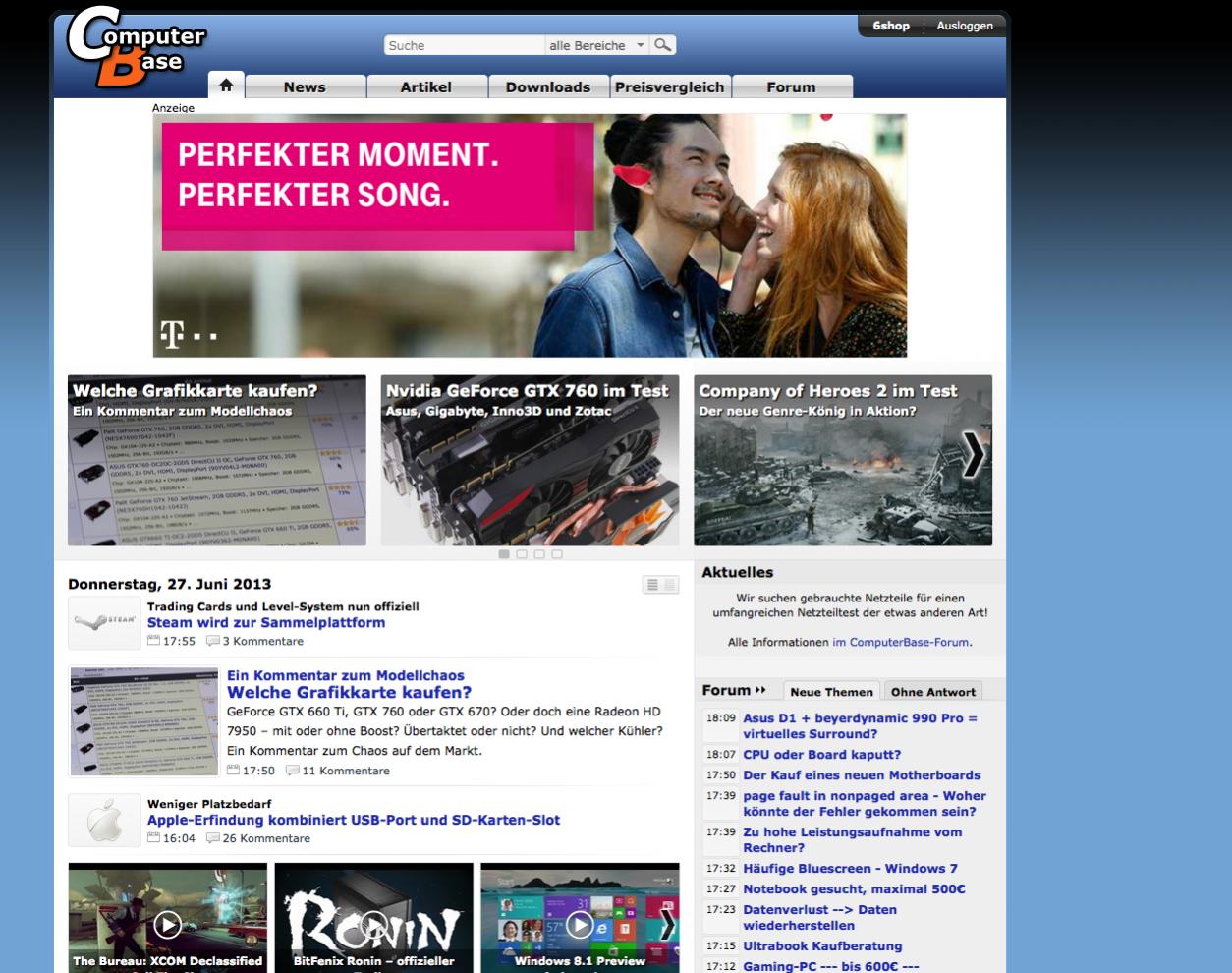Click '3 Kommentare' under Steam article

[x=262, y=641]
